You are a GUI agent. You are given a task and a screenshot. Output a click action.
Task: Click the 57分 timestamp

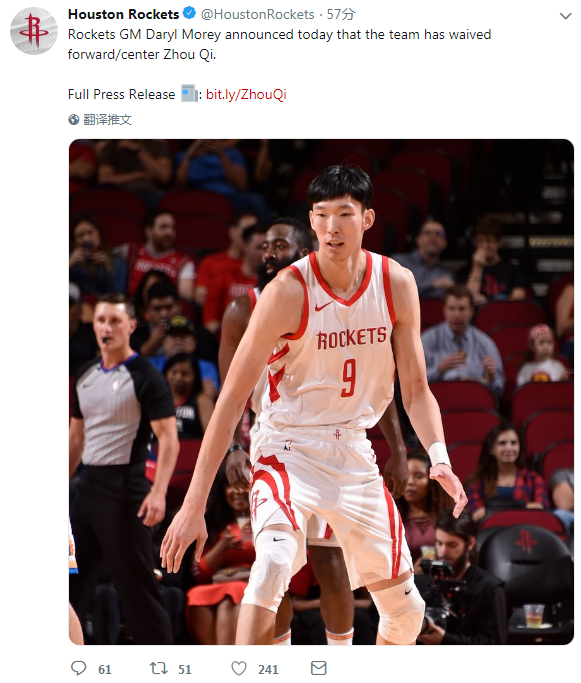(341, 14)
